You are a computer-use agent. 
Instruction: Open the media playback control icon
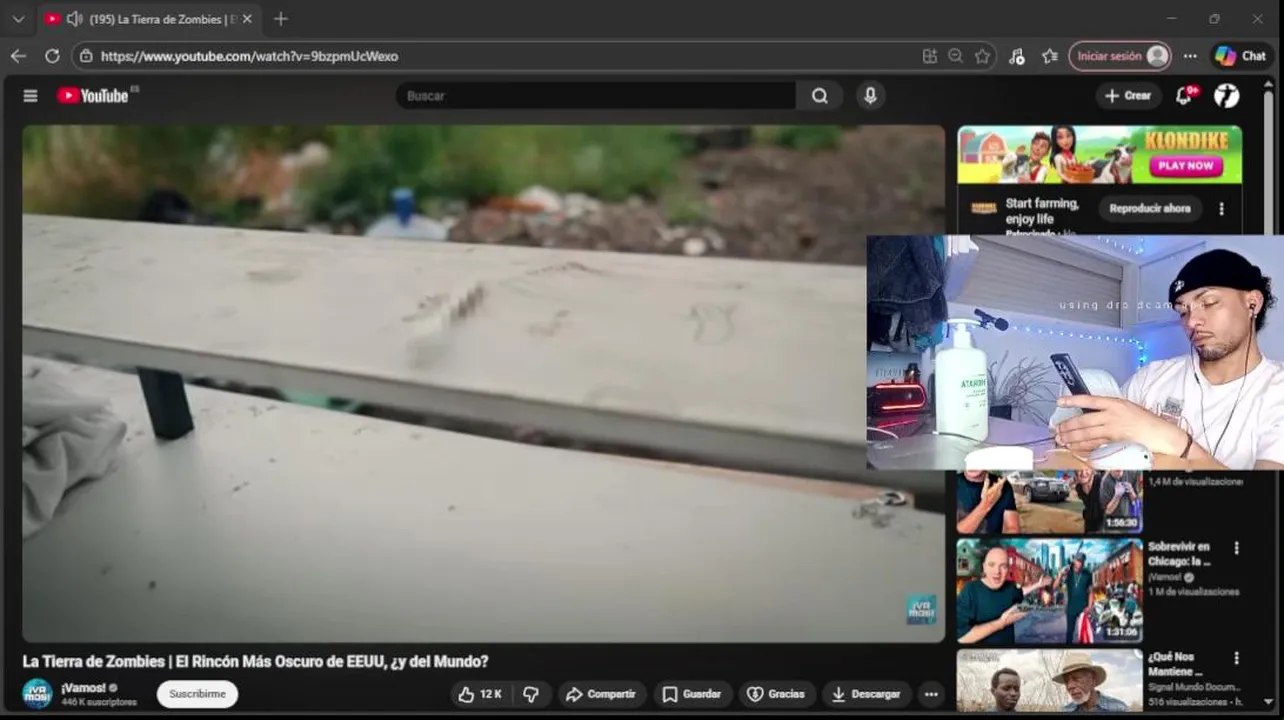(x=1017, y=56)
